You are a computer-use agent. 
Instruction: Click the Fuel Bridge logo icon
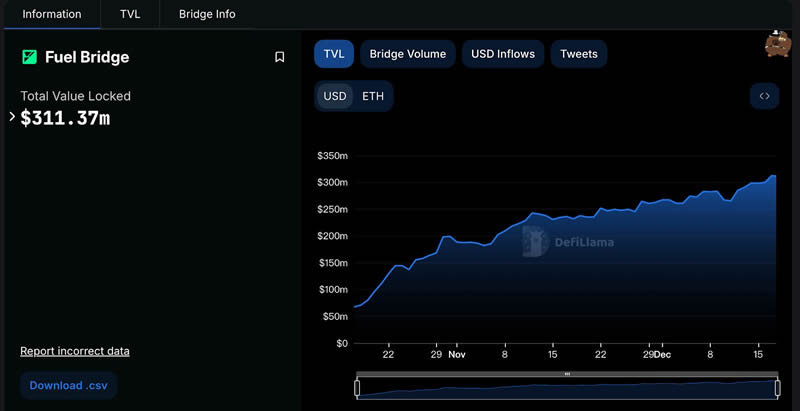(29, 57)
